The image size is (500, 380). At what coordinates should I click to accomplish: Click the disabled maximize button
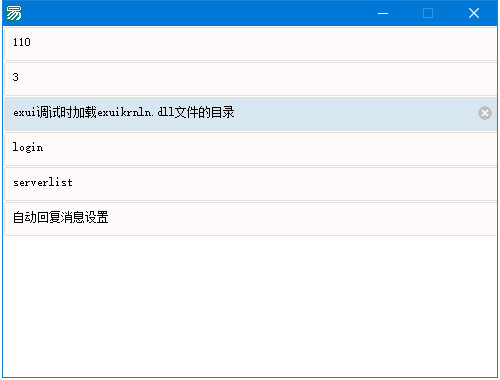coord(428,13)
